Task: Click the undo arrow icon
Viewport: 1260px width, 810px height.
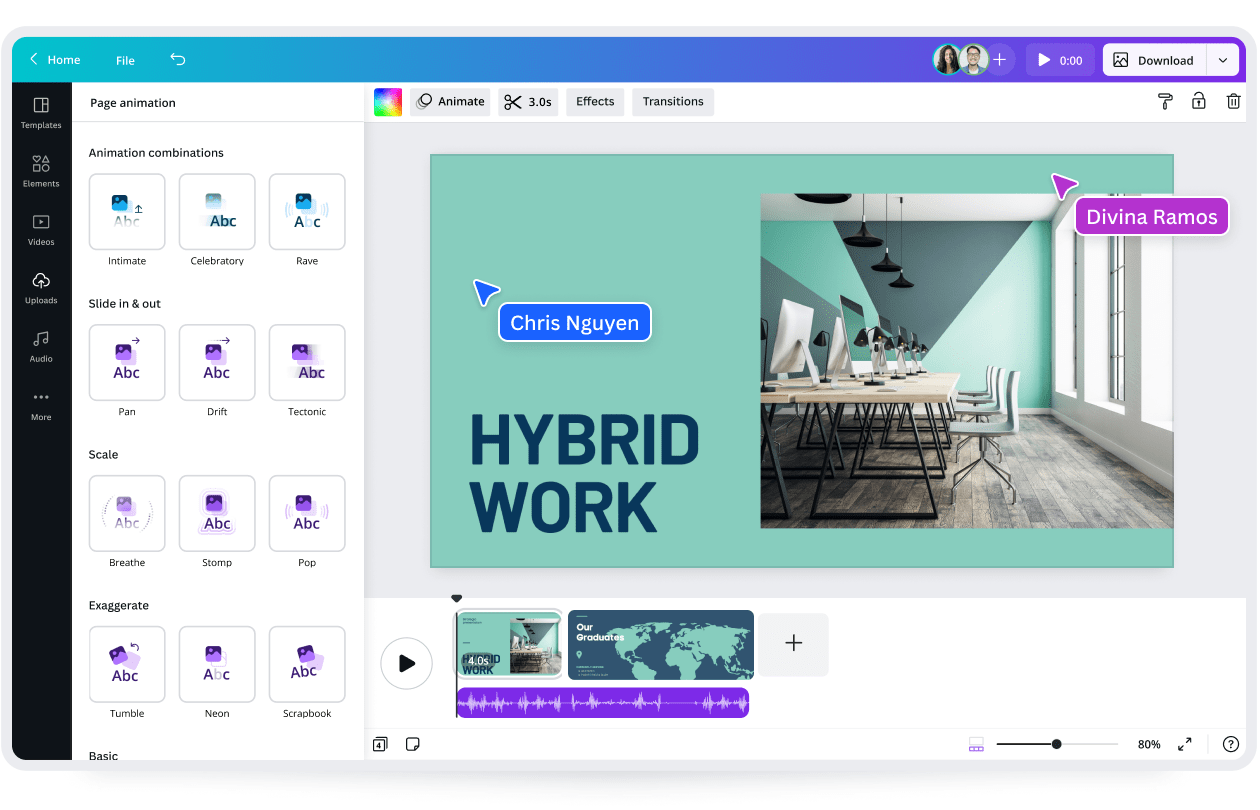Action: click(x=178, y=60)
